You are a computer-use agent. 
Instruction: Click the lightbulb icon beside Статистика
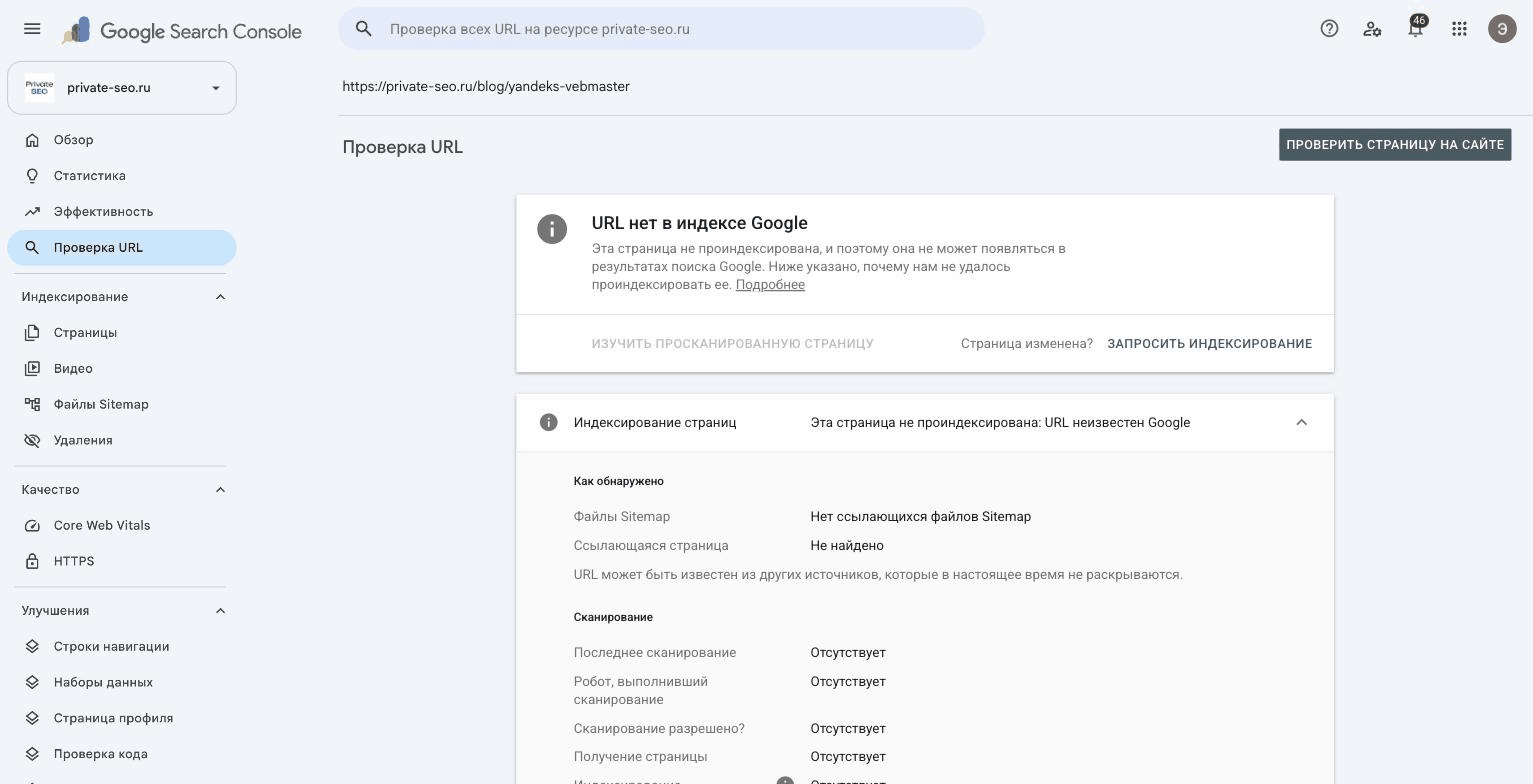click(x=33, y=176)
